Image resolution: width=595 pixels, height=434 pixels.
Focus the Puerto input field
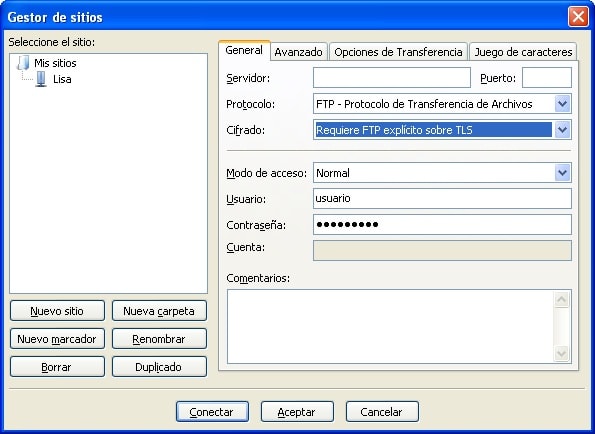547,78
